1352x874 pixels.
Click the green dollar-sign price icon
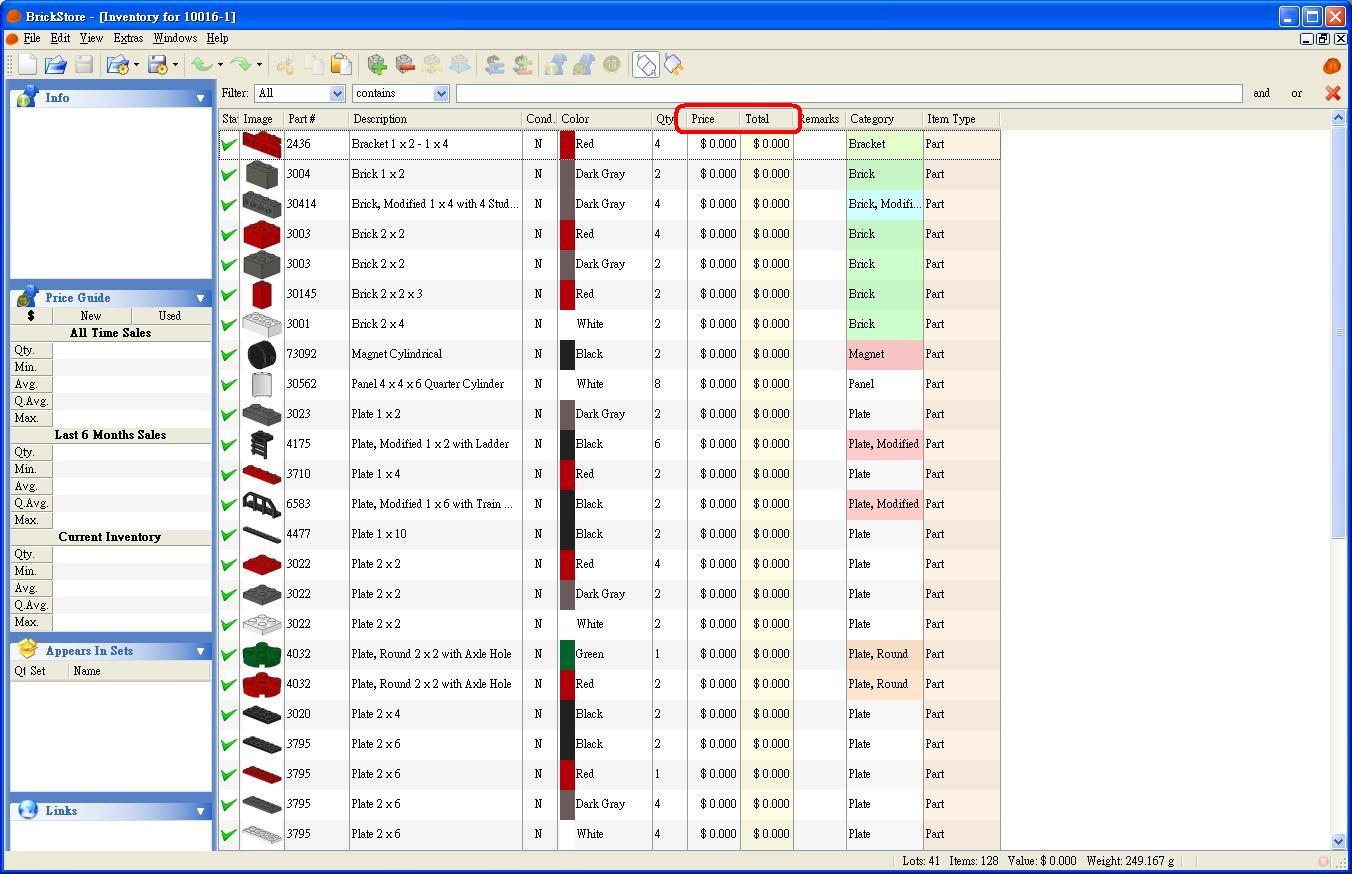522,65
